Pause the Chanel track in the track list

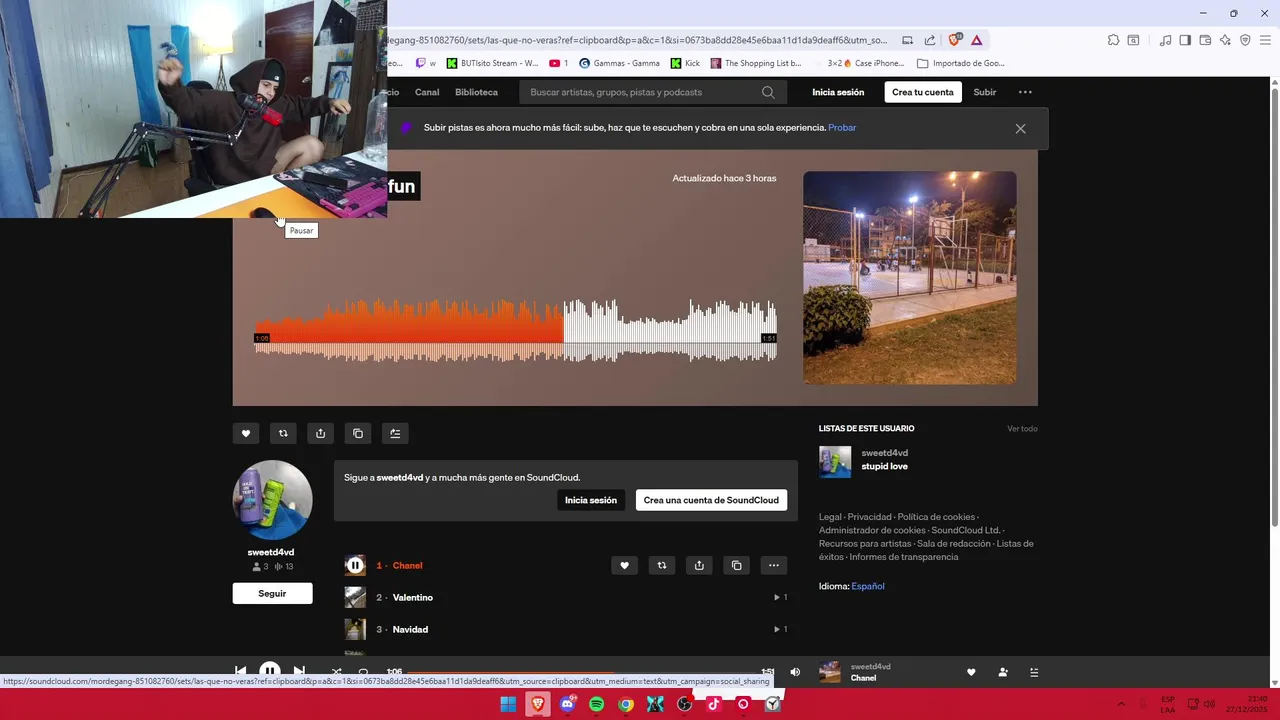pyautogui.click(x=355, y=565)
